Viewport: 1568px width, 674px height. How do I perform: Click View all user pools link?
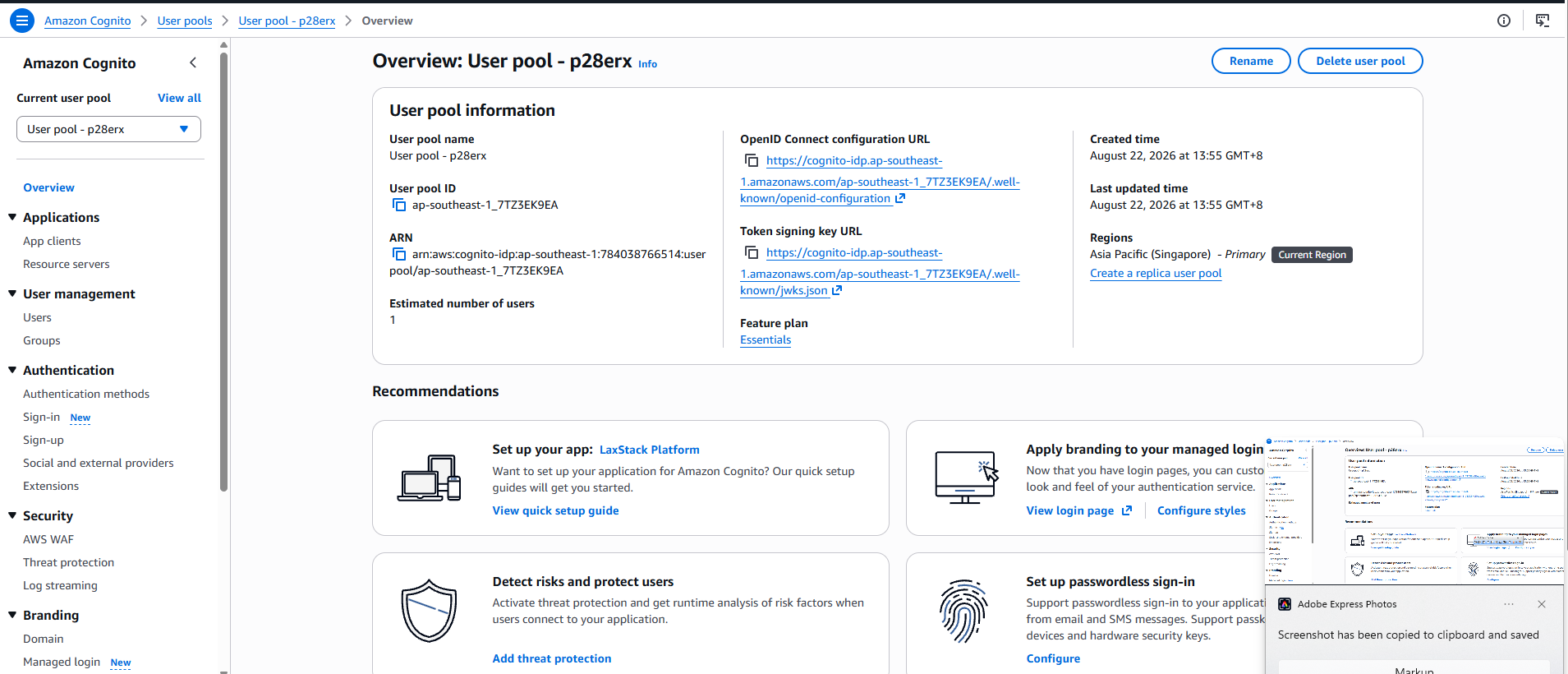click(x=179, y=98)
